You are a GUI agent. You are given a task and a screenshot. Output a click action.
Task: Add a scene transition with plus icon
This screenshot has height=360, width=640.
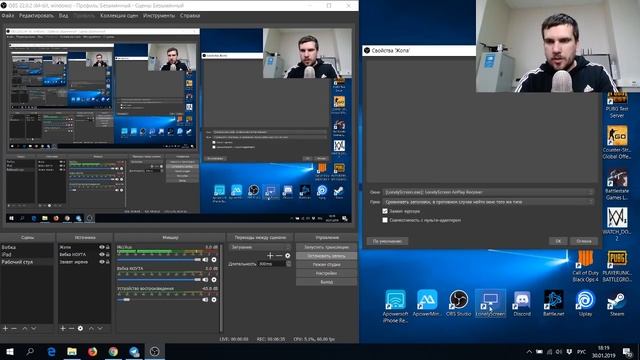[x=270, y=256]
